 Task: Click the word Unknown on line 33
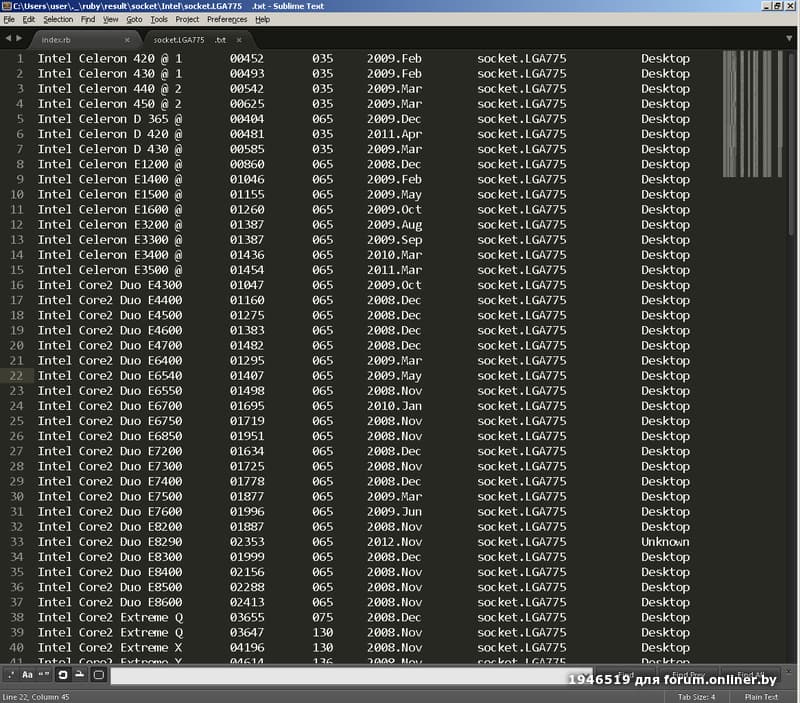(x=665, y=542)
